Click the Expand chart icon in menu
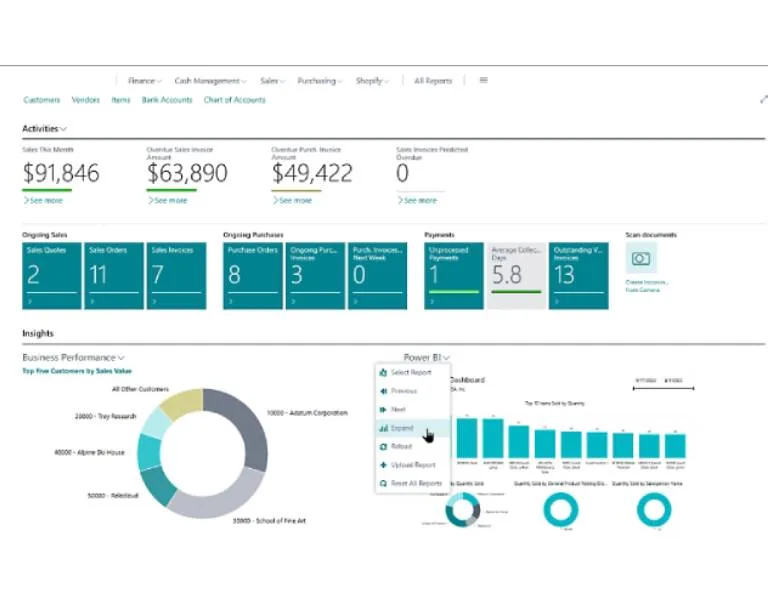The image size is (768, 608). pos(382,428)
